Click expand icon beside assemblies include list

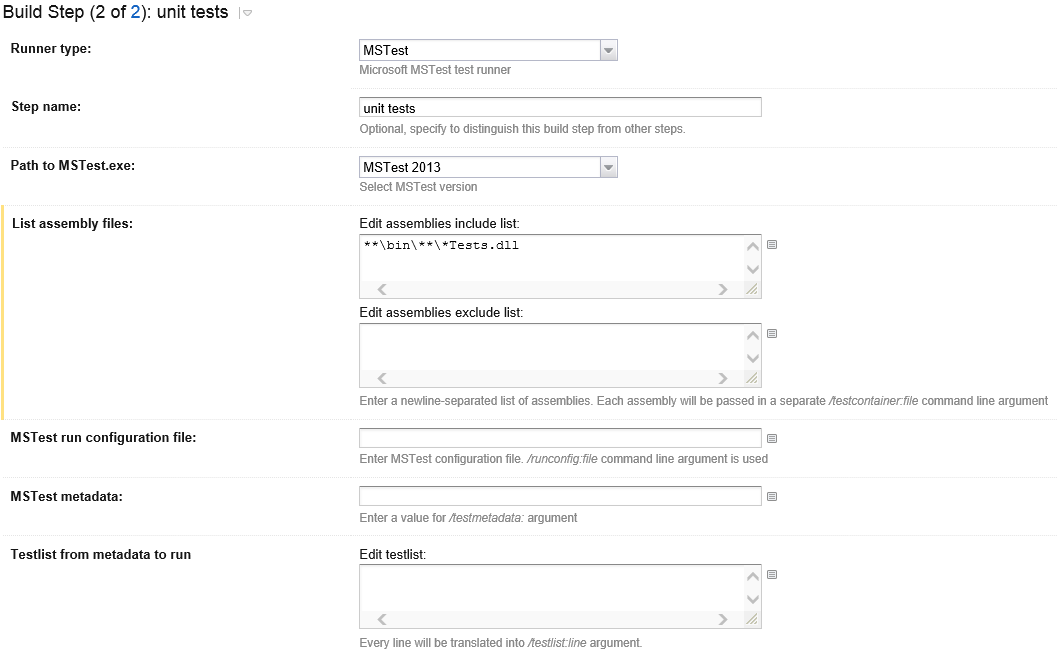tap(772, 245)
